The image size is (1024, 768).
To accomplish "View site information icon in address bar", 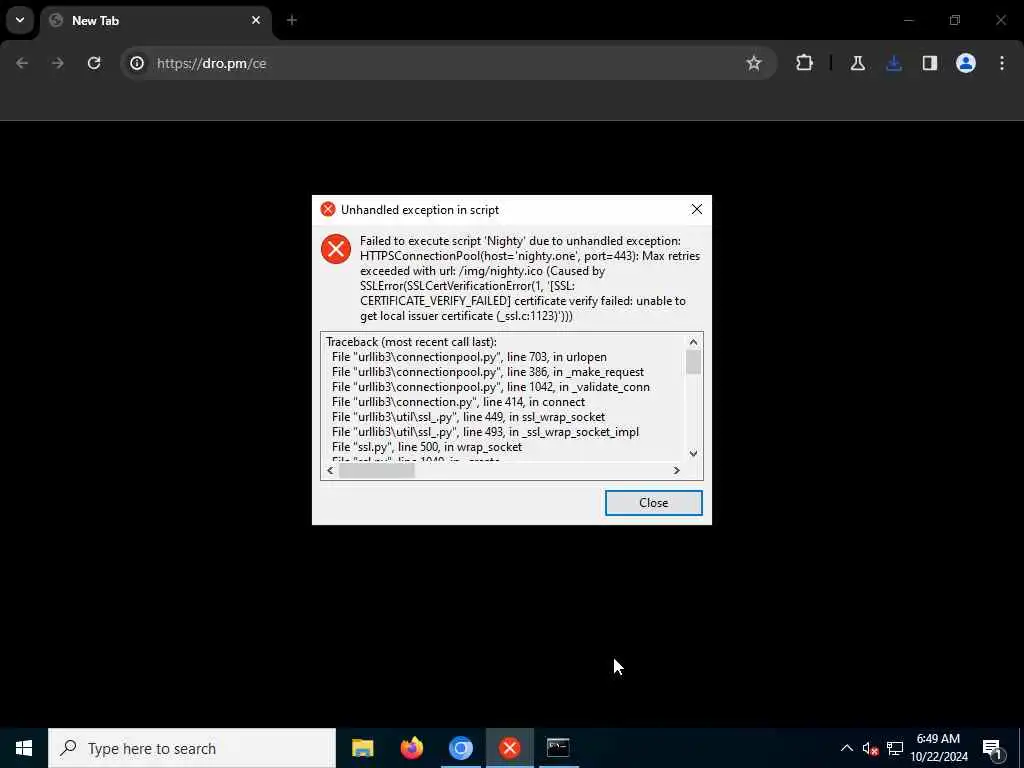I will point(136,63).
